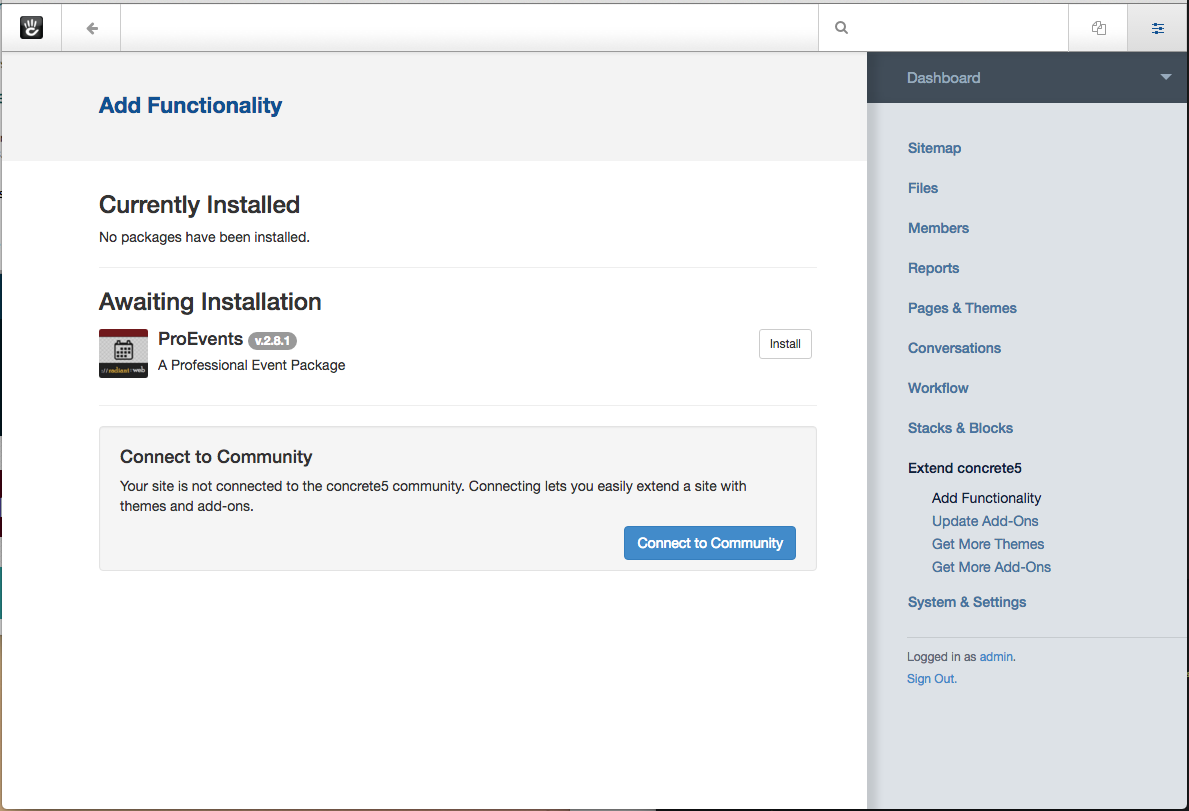This screenshot has width=1189, height=811.
Task: Click Connect to Community button
Action: click(710, 543)
